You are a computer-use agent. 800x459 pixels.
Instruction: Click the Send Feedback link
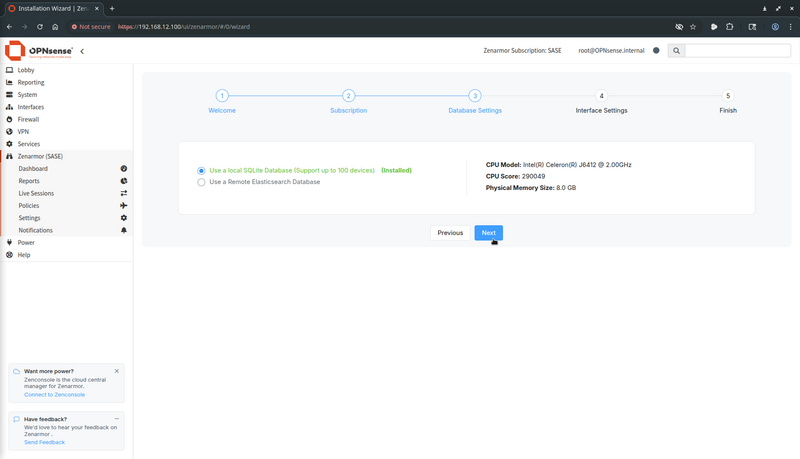44,442
